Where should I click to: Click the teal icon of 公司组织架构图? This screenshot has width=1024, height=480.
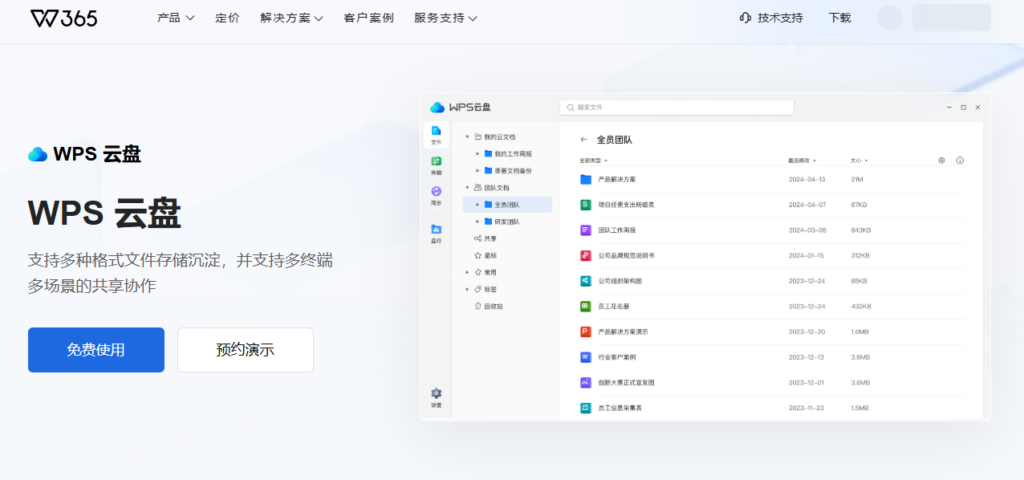(586, 281)
